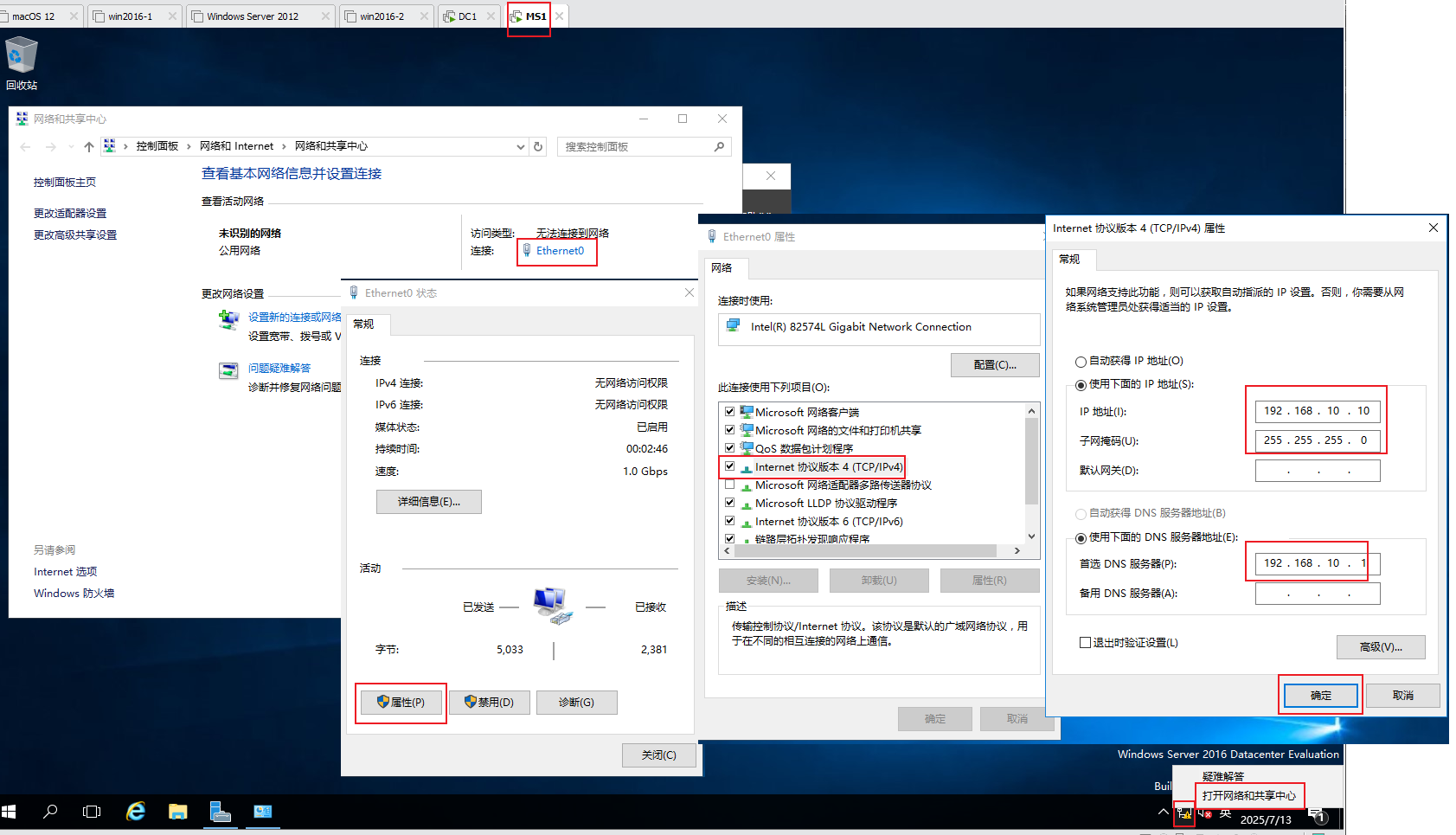Viewport: 1456px width, 835px height.
Task: Close the IPv4 properties dialog
Action: [x=1433, y=228]
